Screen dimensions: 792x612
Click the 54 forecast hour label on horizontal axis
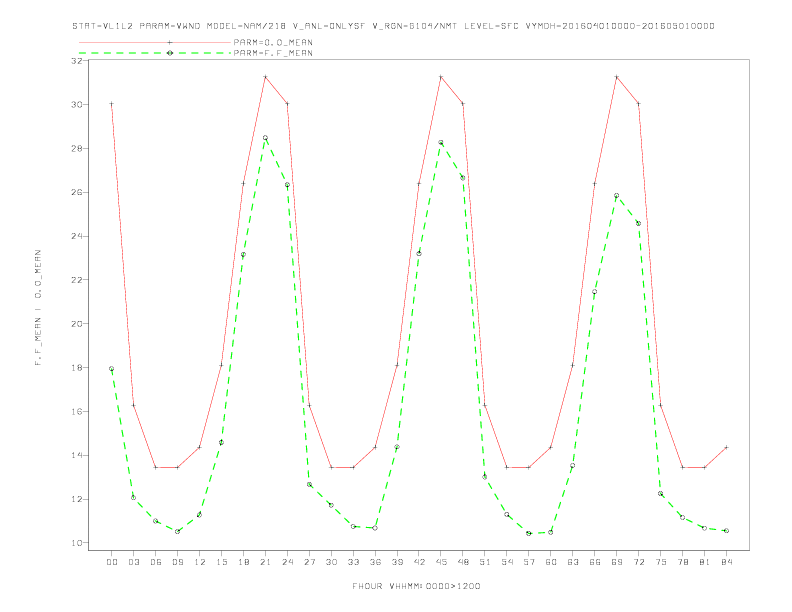(507, 562)
